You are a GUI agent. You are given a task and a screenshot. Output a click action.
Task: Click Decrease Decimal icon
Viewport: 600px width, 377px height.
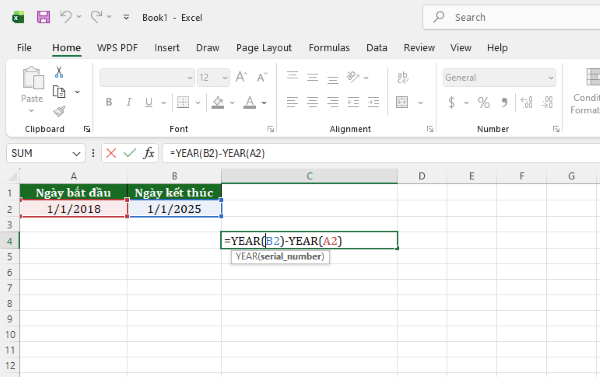pos(547,102)
